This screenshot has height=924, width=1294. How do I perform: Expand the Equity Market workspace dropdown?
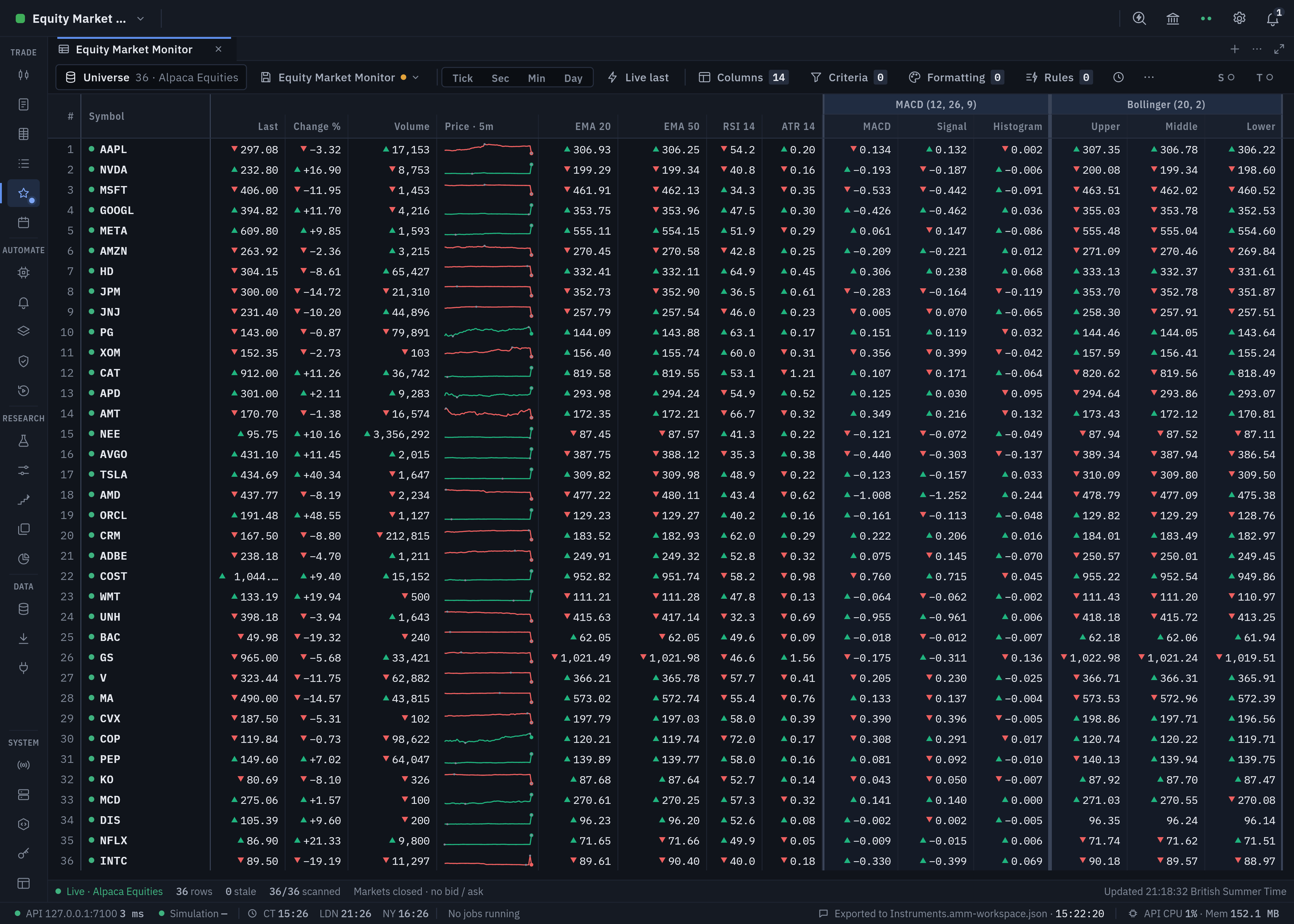(140, 19)
